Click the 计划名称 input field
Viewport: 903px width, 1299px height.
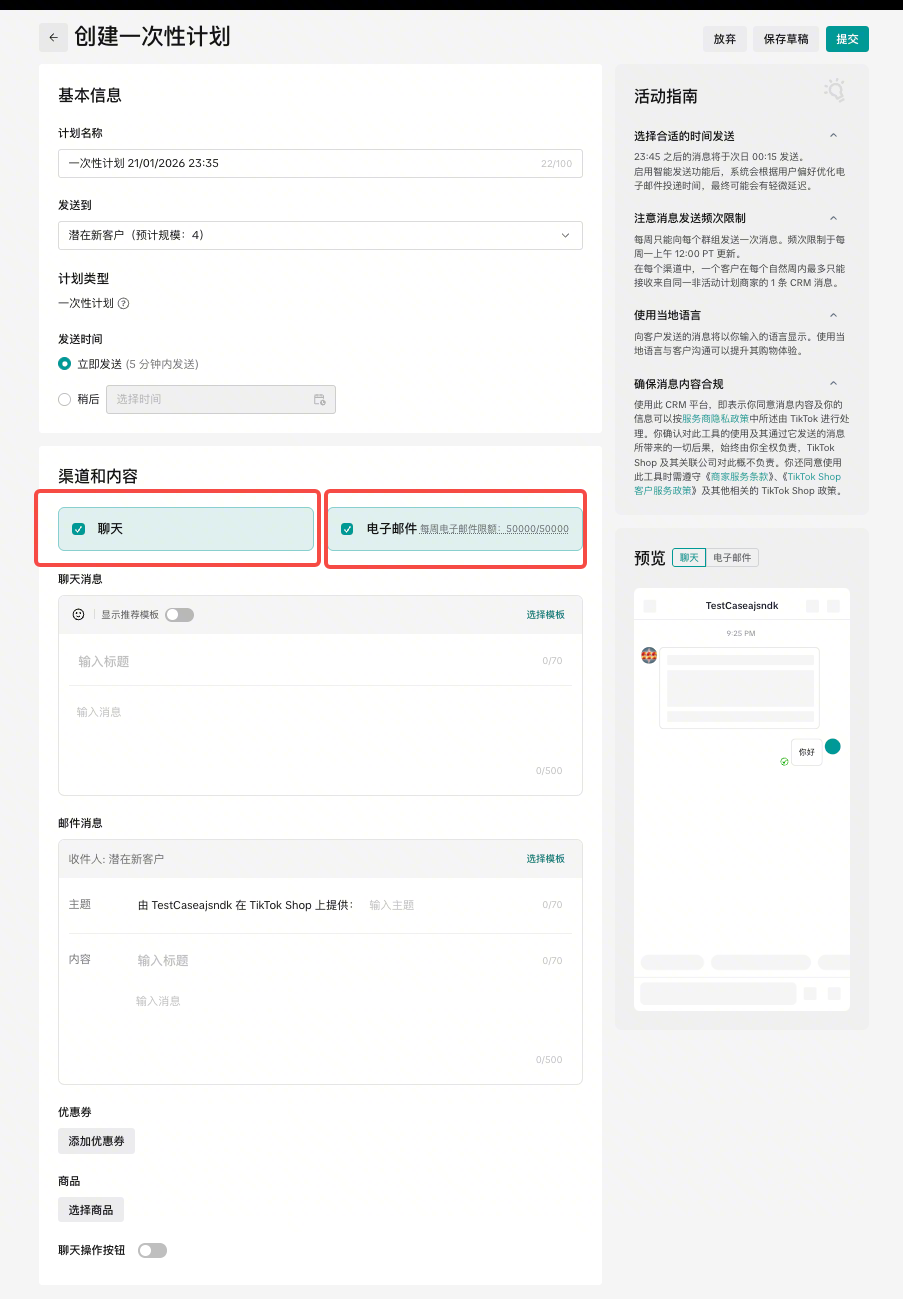click(x=300, y=163)
